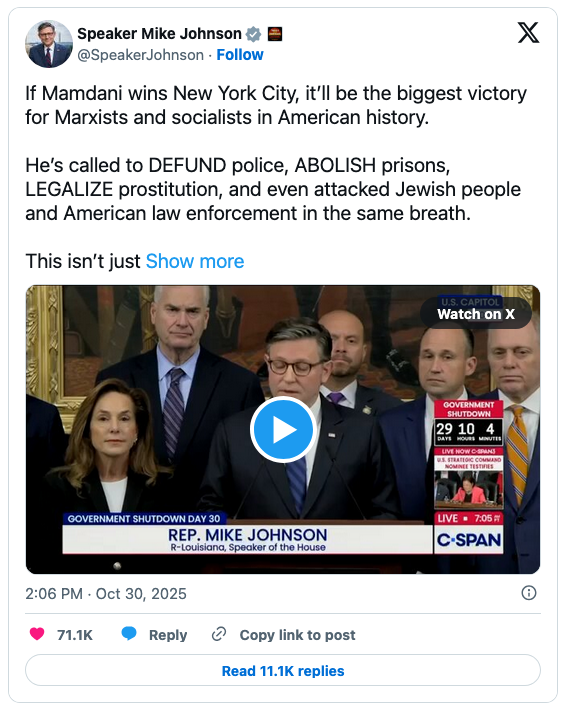Click the affiliation badge beside the verified checkmark
The image size is (568, 709).
coord(275,34)
